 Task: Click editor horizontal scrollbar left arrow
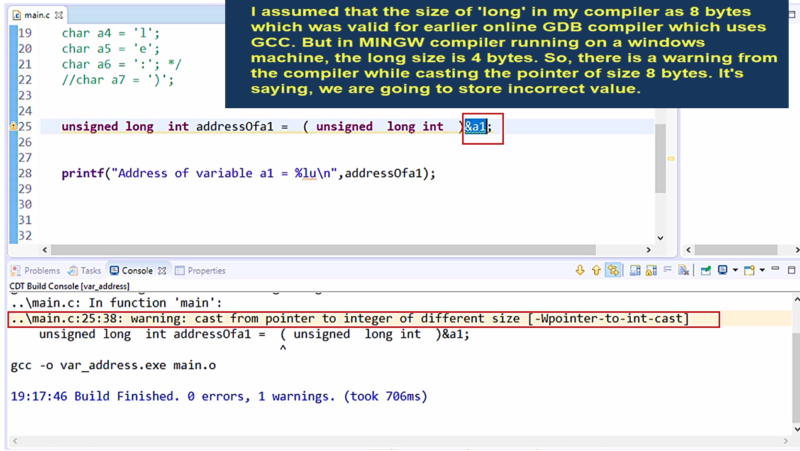click(45, 249)
